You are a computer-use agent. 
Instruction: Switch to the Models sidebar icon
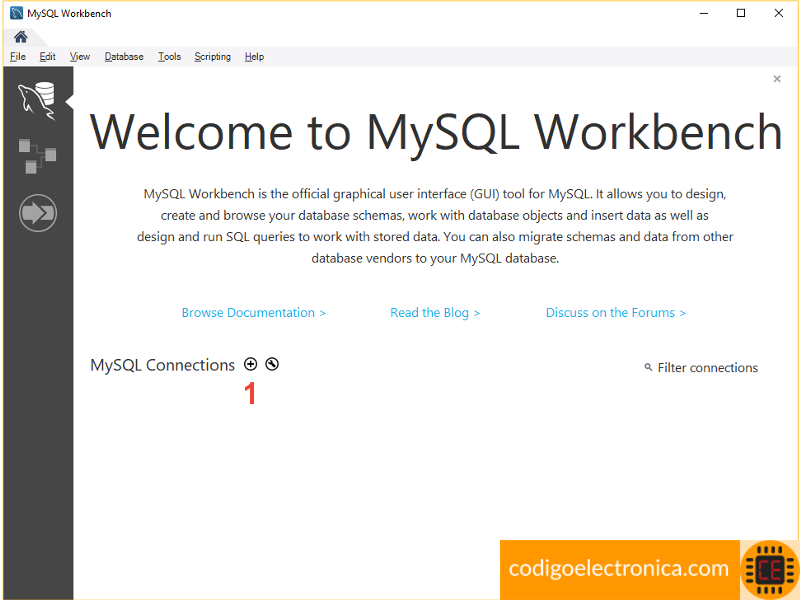(x=37, y=156)
